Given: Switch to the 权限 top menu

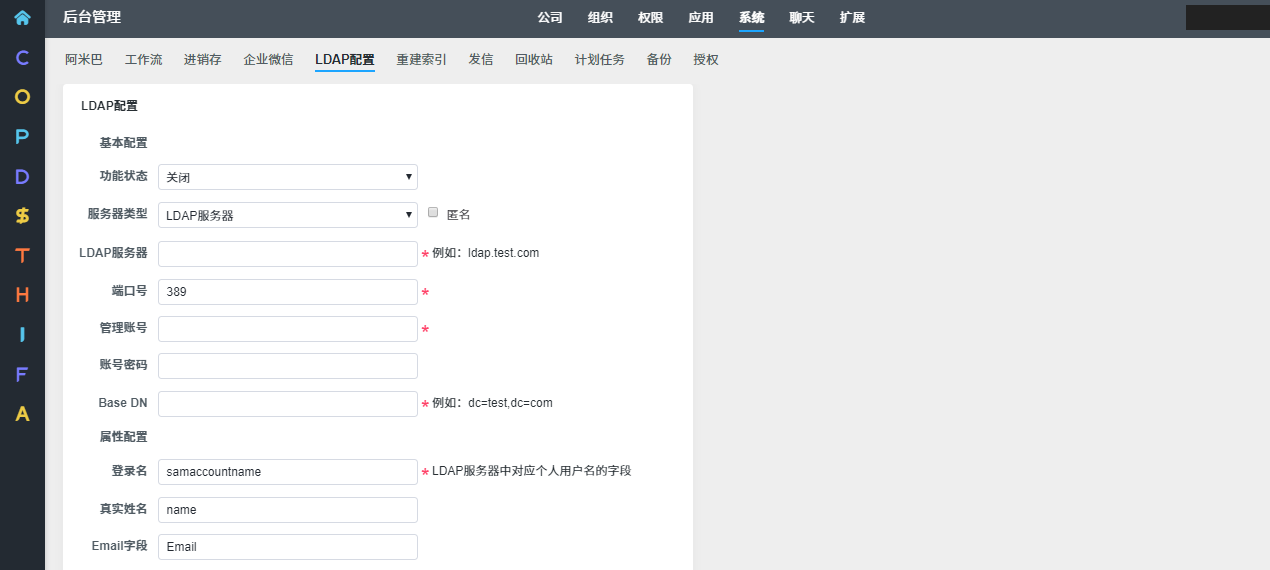Looking at the screenshot, I should point(650,18).
